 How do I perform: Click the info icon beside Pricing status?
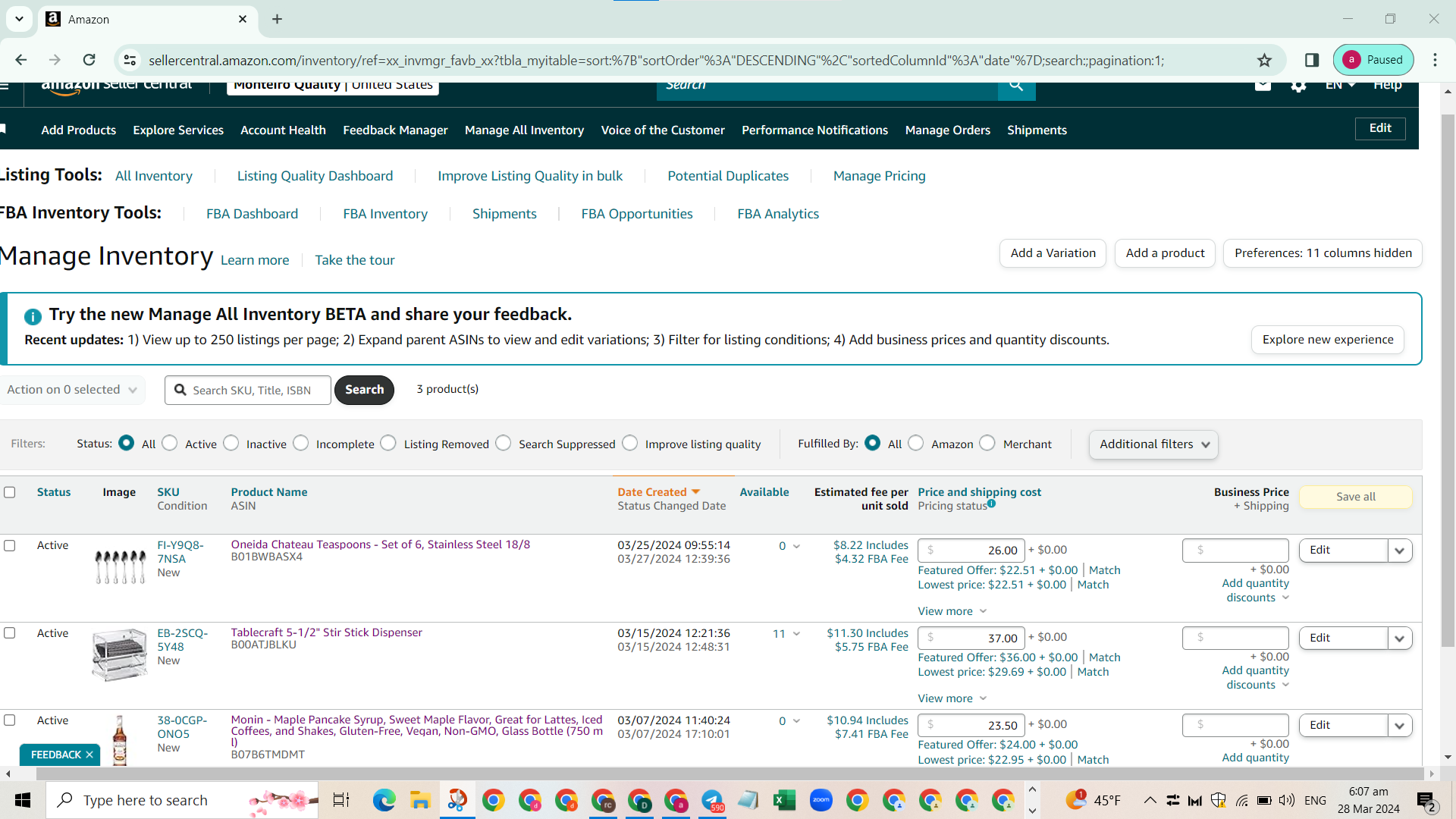pos(991,504)
